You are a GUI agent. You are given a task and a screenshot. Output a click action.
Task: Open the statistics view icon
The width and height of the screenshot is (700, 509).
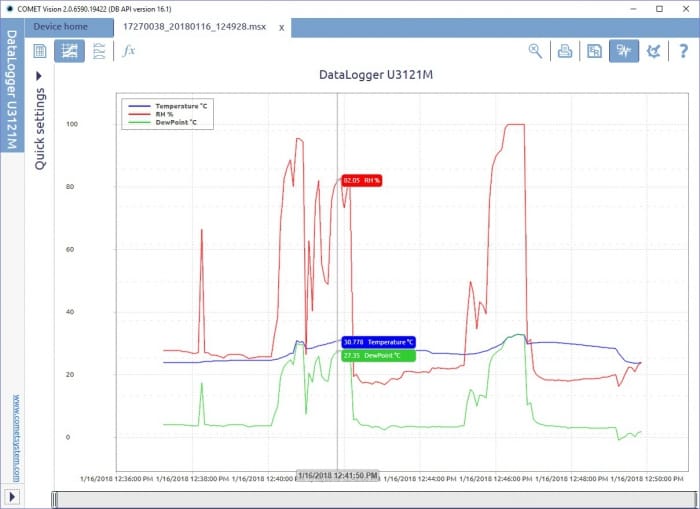98,51
